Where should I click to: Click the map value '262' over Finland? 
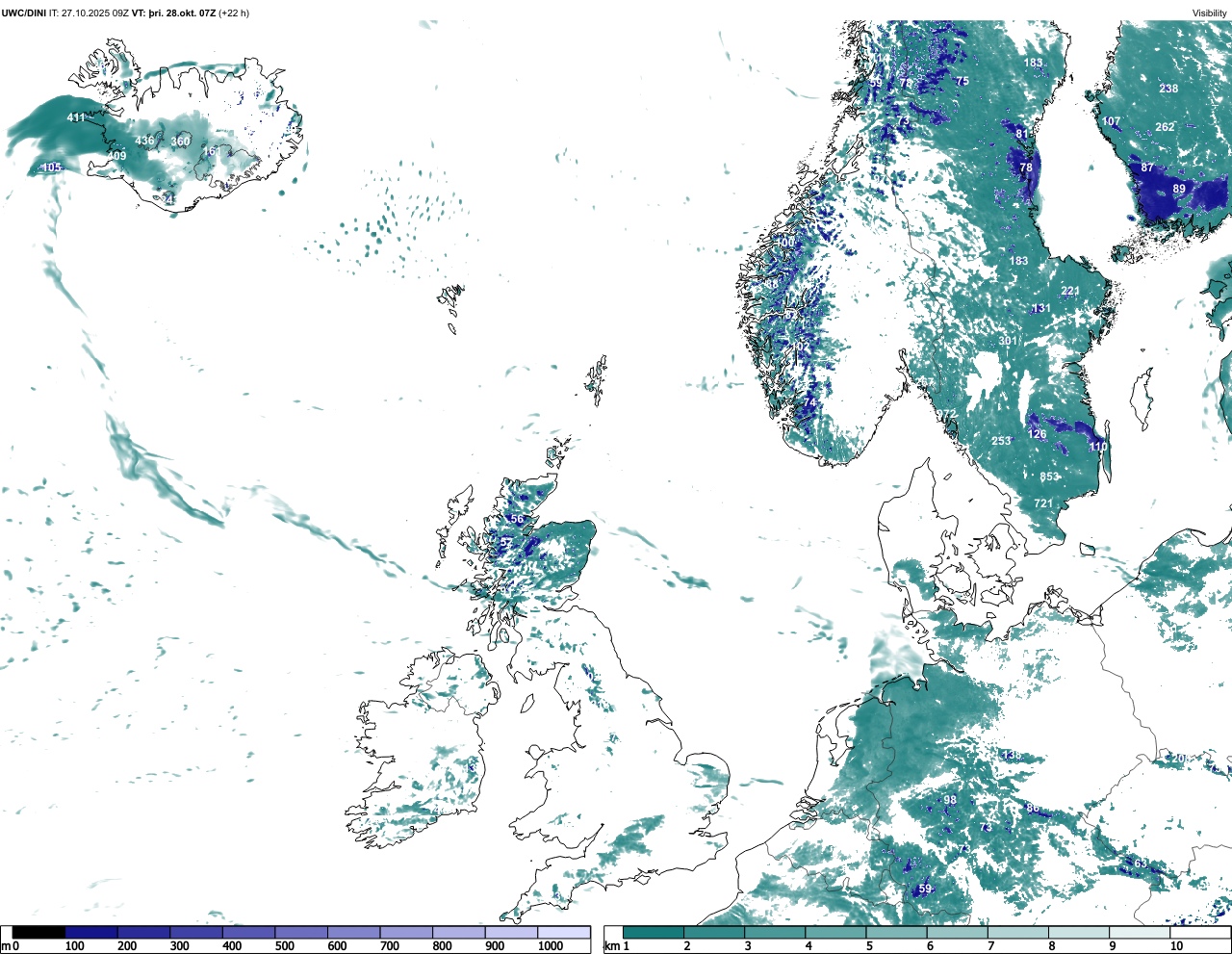click(x=1165, y=127)
